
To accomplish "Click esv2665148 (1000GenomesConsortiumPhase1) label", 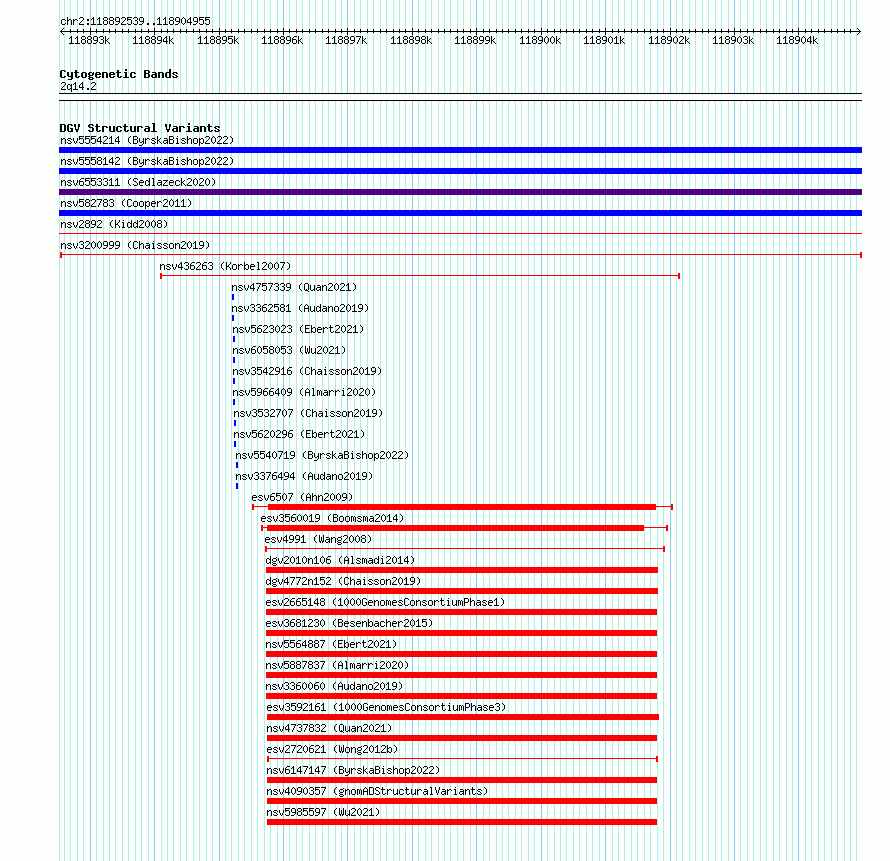I will coord(385,602).
